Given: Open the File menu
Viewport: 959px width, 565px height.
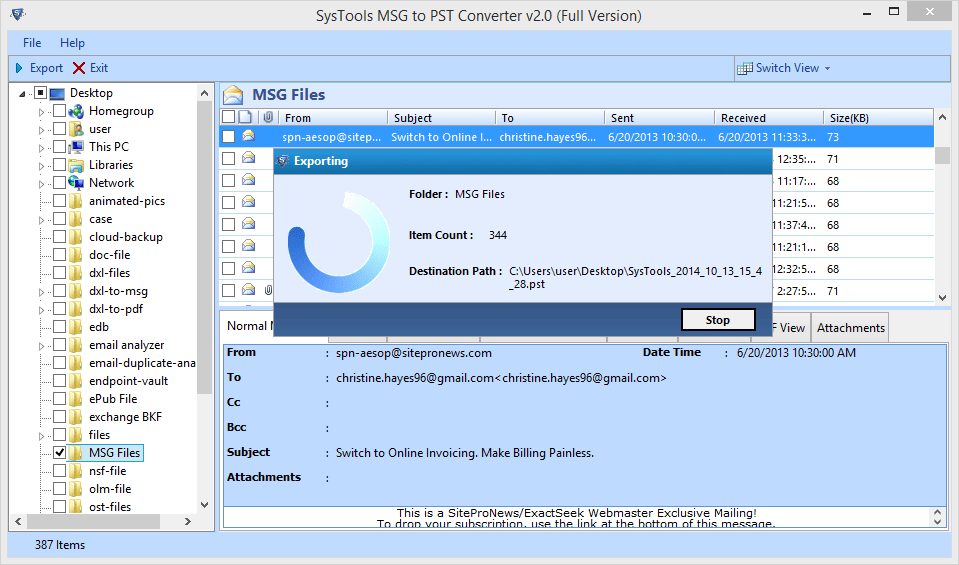Looking at the screenshot, I should click(32, 43).
